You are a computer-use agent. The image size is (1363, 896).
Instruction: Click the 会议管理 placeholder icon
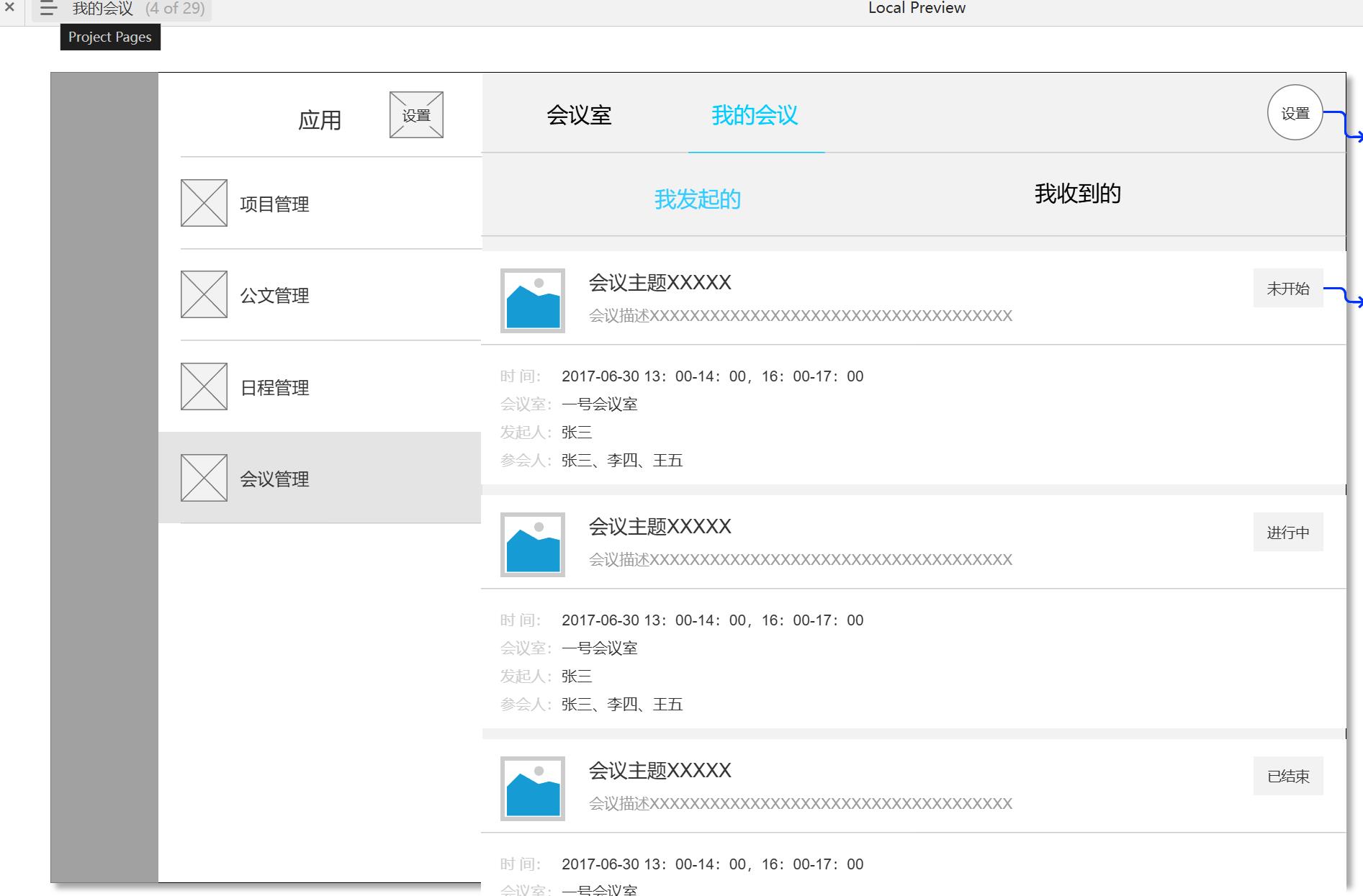(x=204, y=478)
